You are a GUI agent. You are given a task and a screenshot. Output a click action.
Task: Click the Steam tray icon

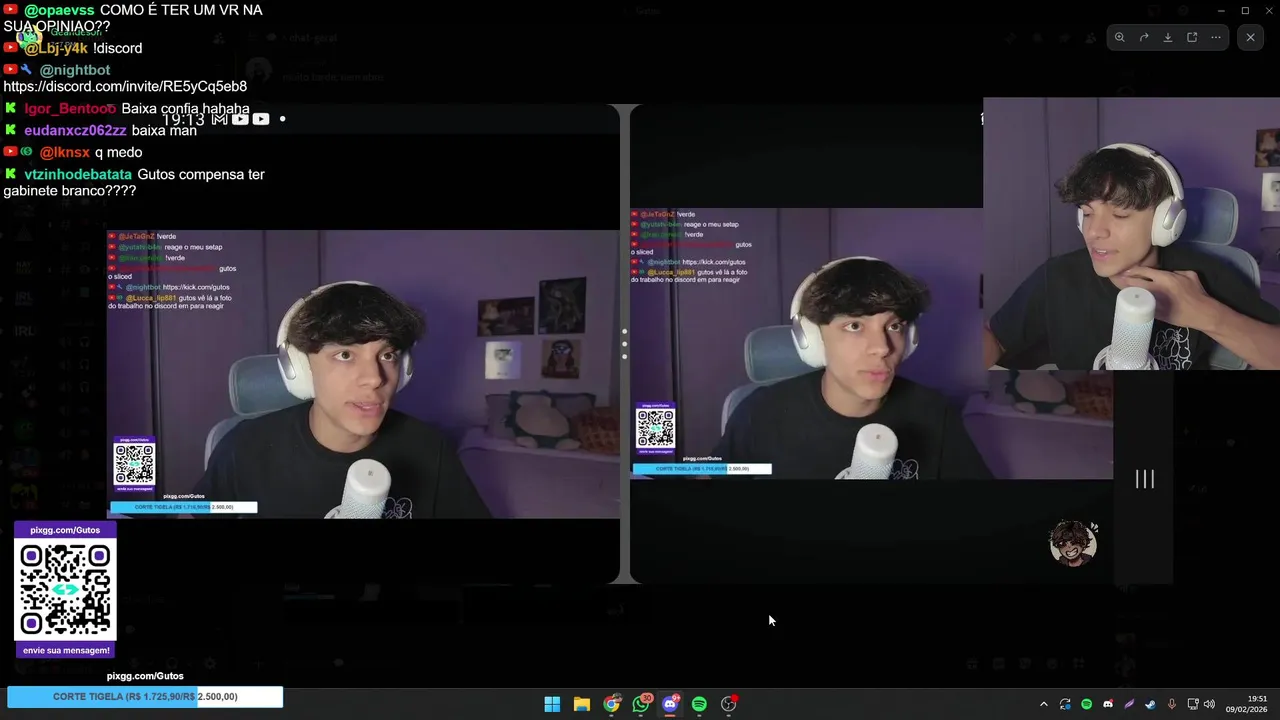pos(1150,704)
